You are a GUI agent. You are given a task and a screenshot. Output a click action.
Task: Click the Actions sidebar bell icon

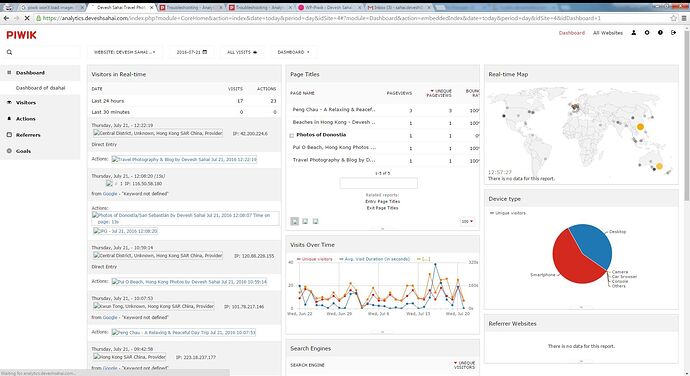click(9, 118)
